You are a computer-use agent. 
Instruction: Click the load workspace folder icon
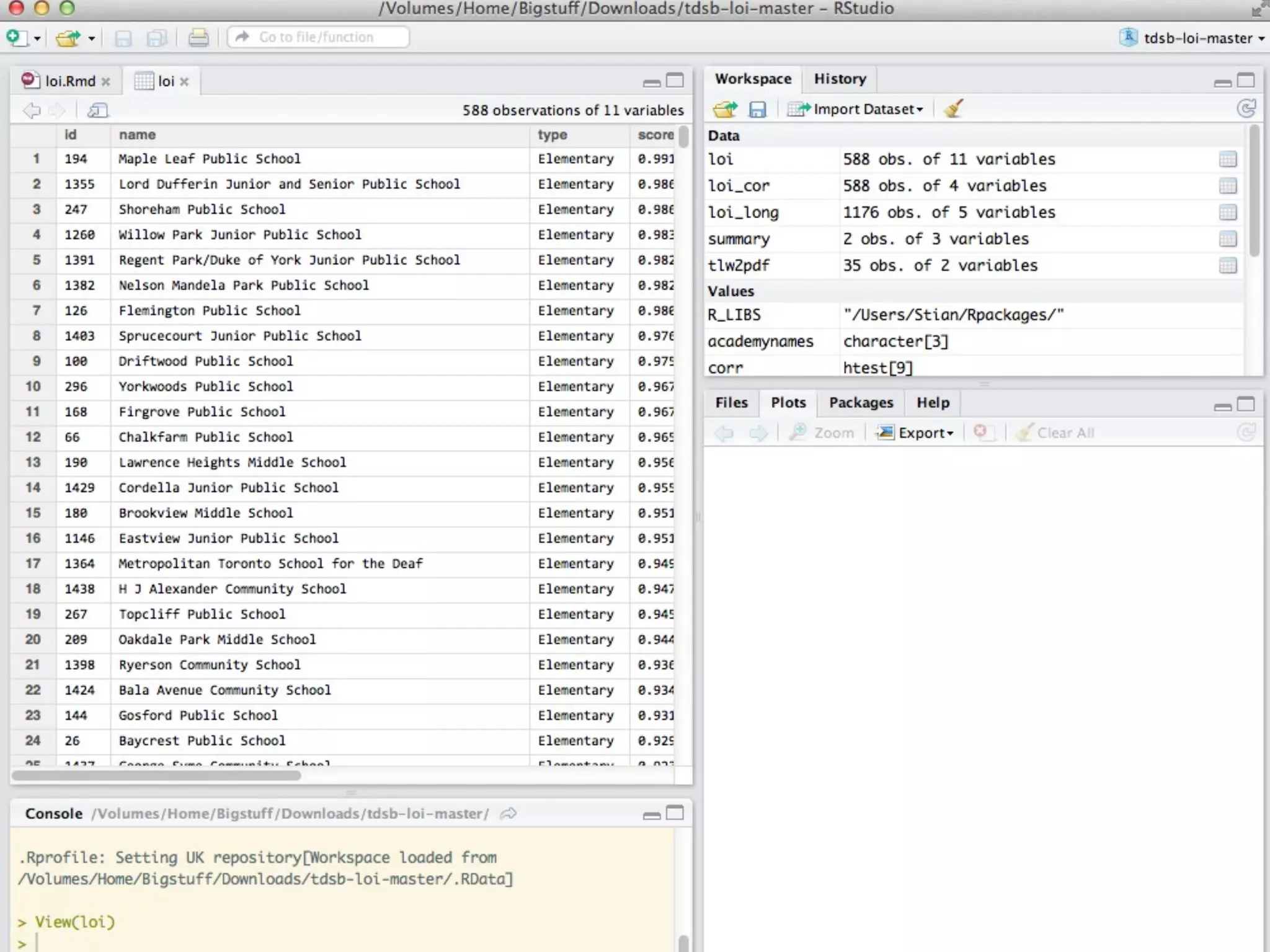(x=724, y=110)
